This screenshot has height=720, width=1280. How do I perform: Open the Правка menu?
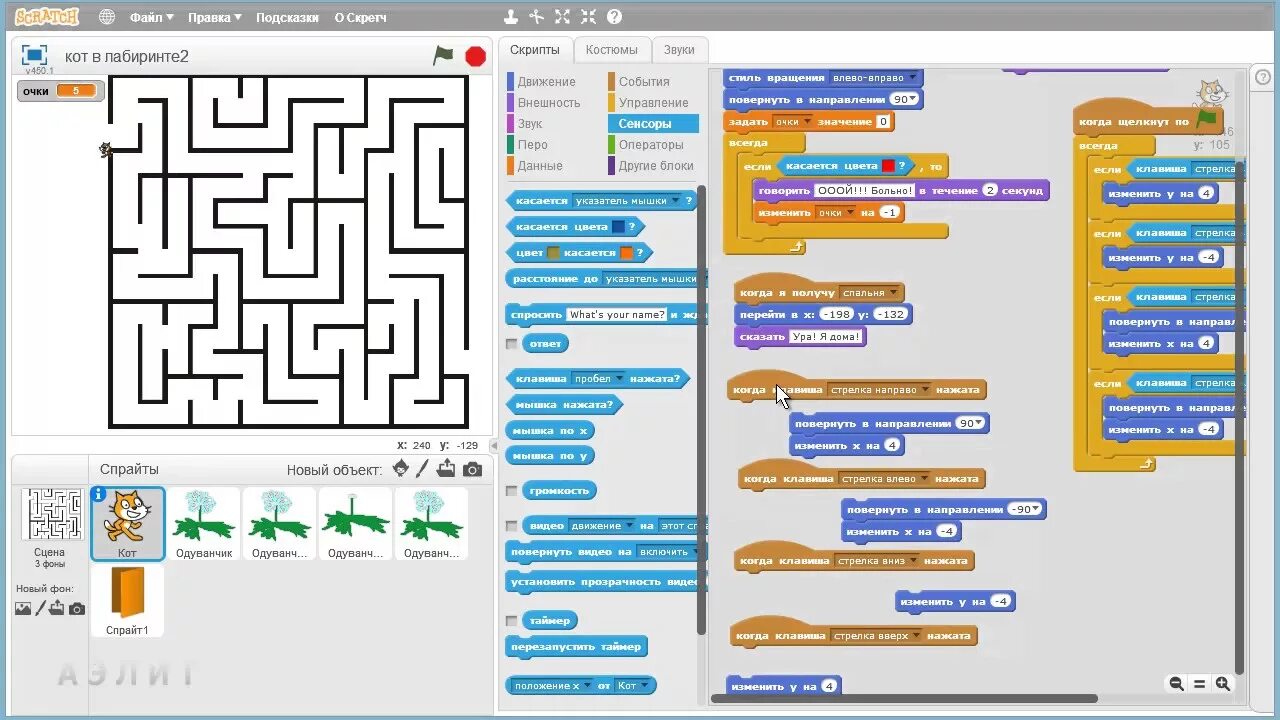pos(214,17)
